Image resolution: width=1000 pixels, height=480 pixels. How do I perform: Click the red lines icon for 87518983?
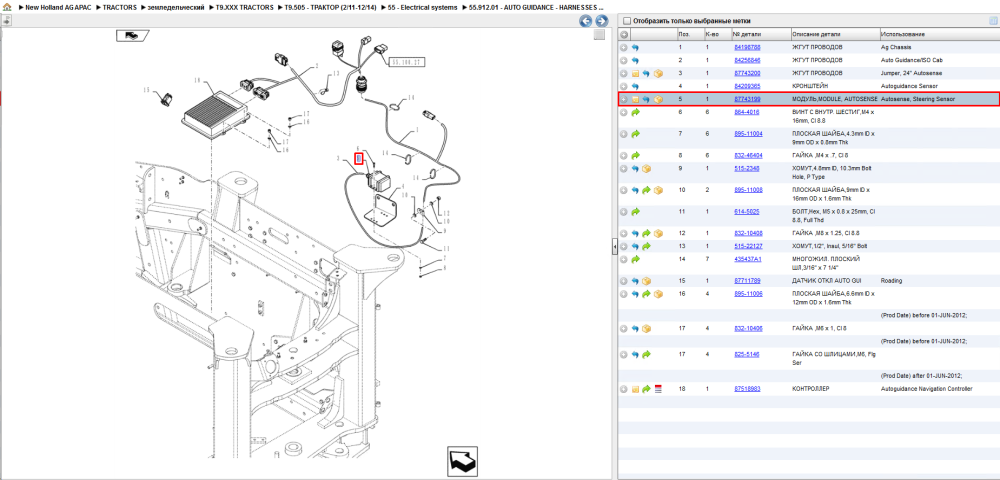(658, 389)
